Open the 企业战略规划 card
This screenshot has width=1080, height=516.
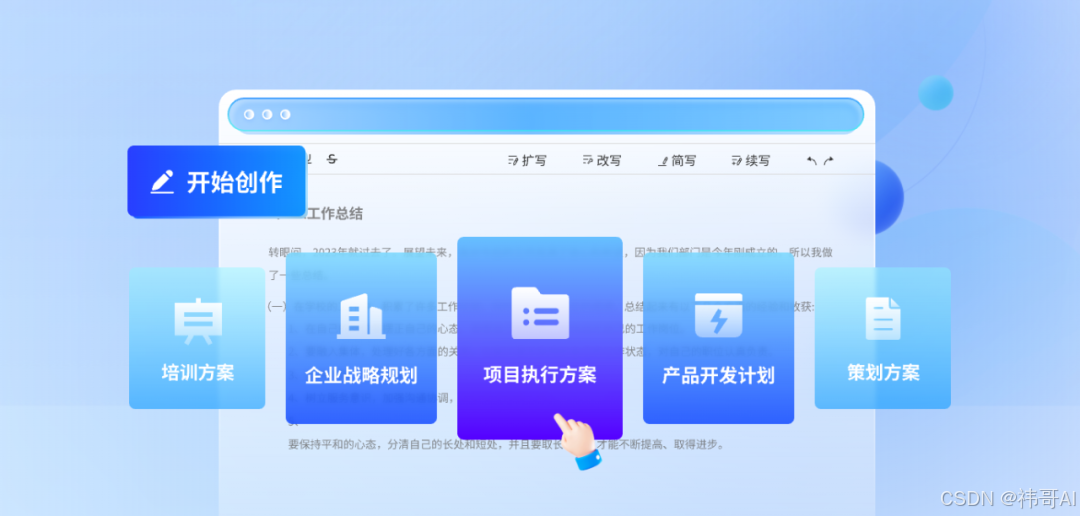pos(361,338)
